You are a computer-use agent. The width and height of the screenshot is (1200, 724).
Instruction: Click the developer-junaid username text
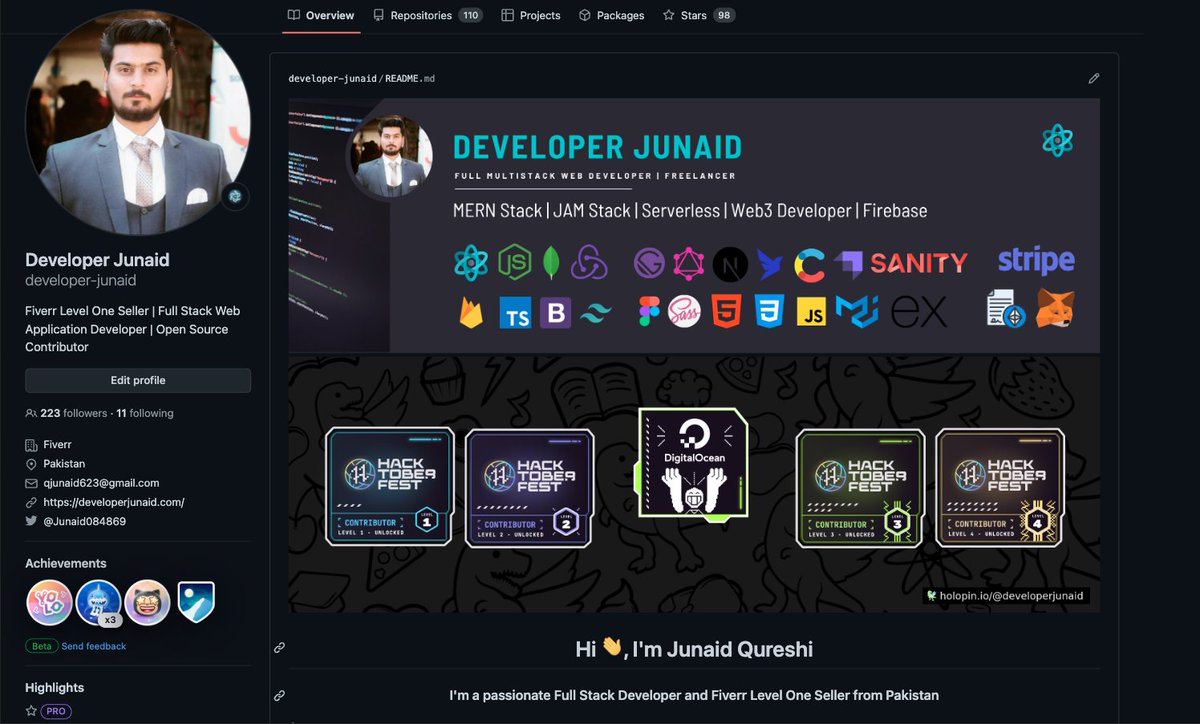(x=81, y=281)
